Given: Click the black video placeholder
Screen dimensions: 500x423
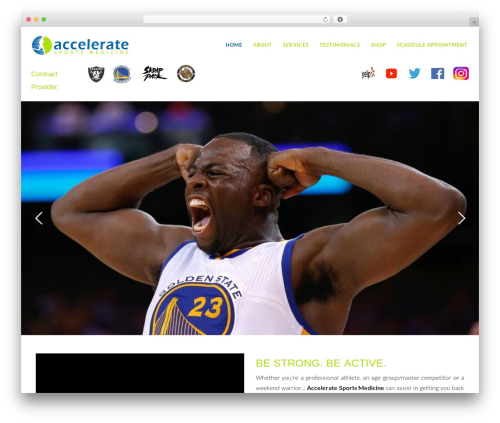Looking at the screenshot, I should point(140,373).
